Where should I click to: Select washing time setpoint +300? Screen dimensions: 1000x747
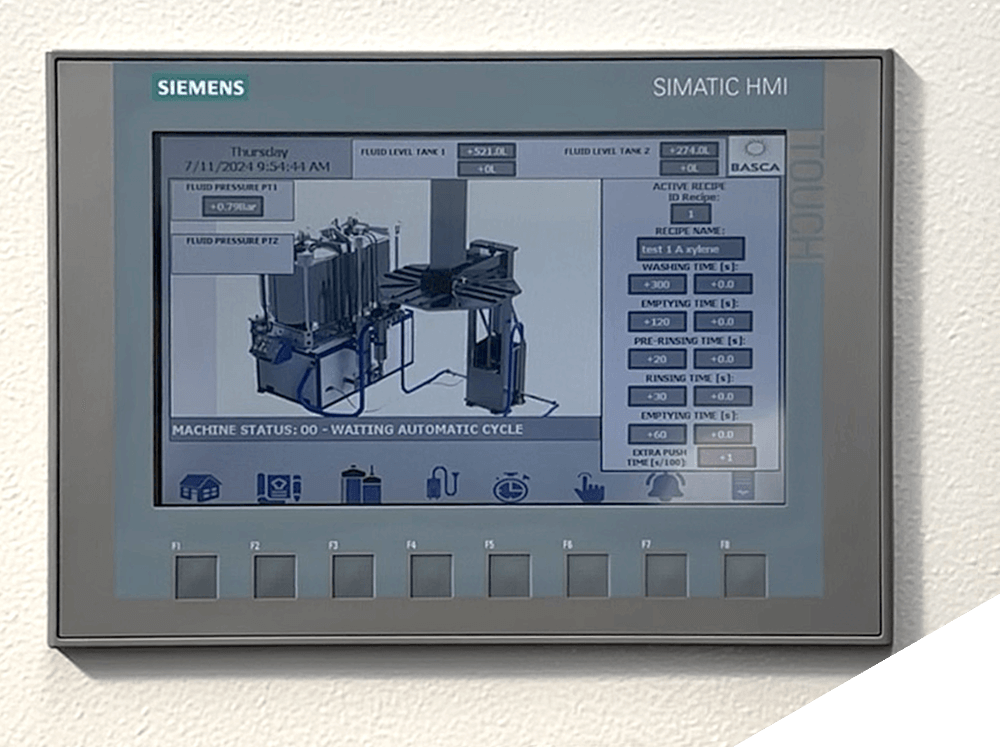pyautogui.click(x=657, y=285)
